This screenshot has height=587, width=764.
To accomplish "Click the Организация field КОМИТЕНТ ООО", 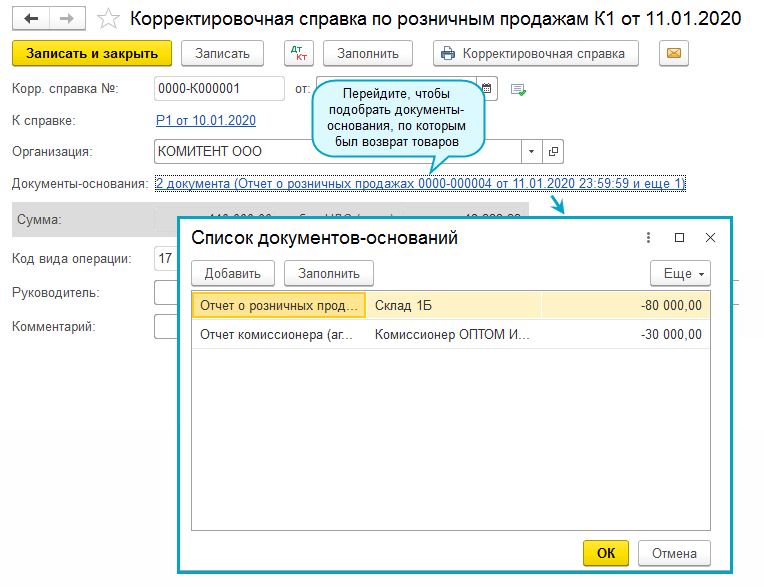I will (x=338, y=151).
